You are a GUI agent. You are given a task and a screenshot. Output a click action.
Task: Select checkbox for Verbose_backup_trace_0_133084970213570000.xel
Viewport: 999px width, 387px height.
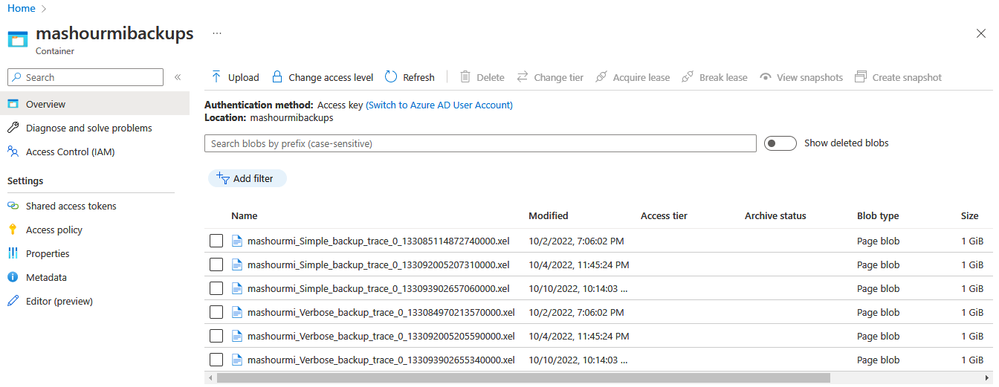[x=217, y=312]
